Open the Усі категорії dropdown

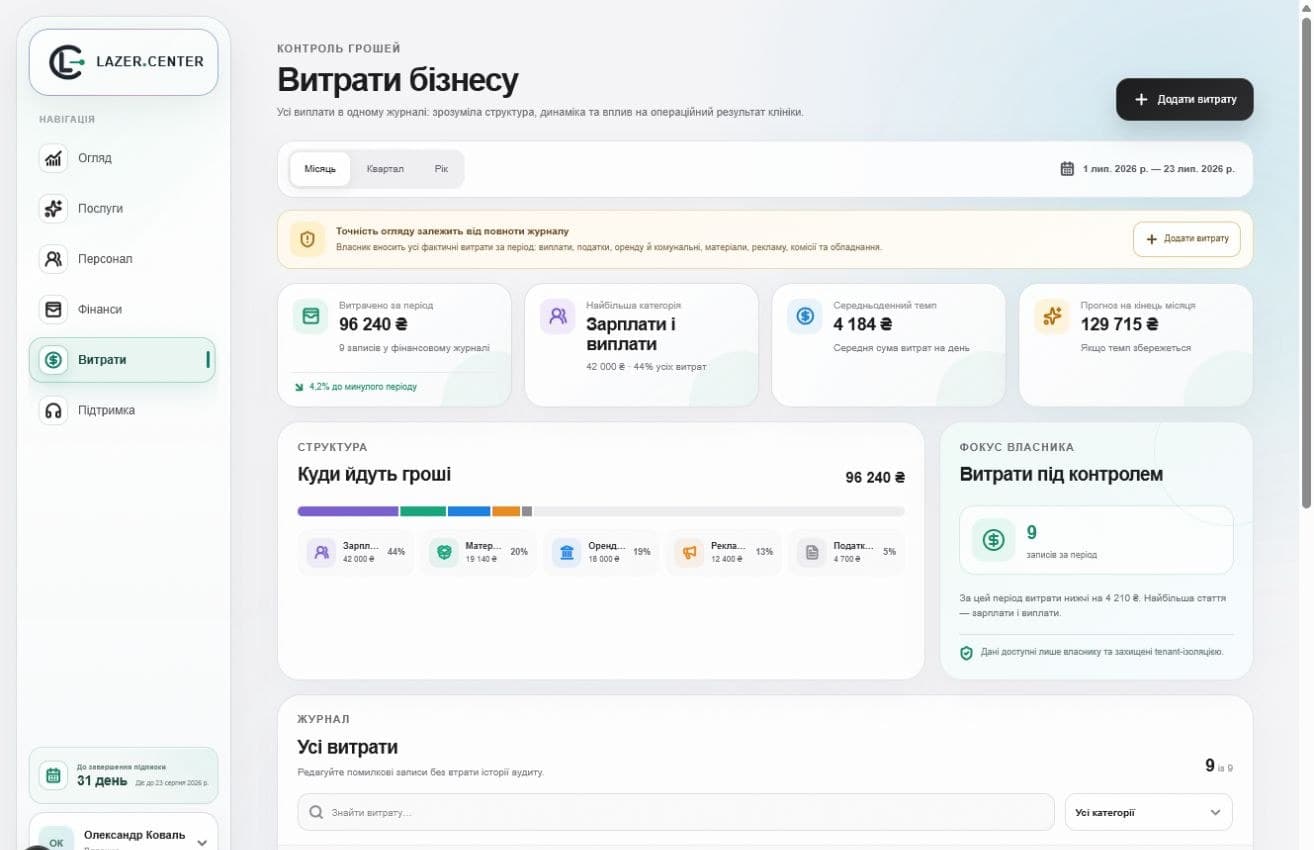tap(1148, 812)
